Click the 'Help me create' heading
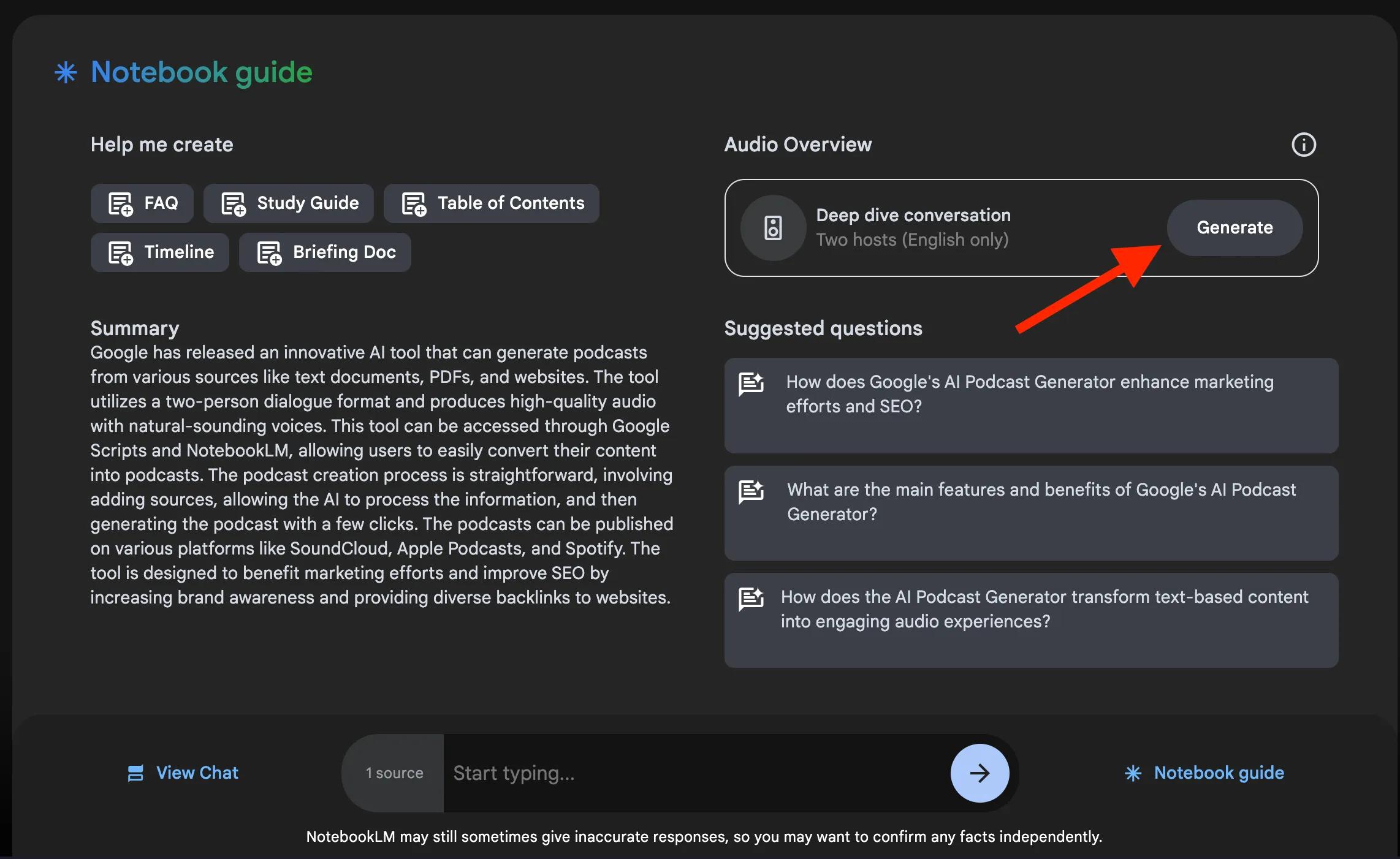The width and height of the screenshot is (1400, 859). point(162,145)
